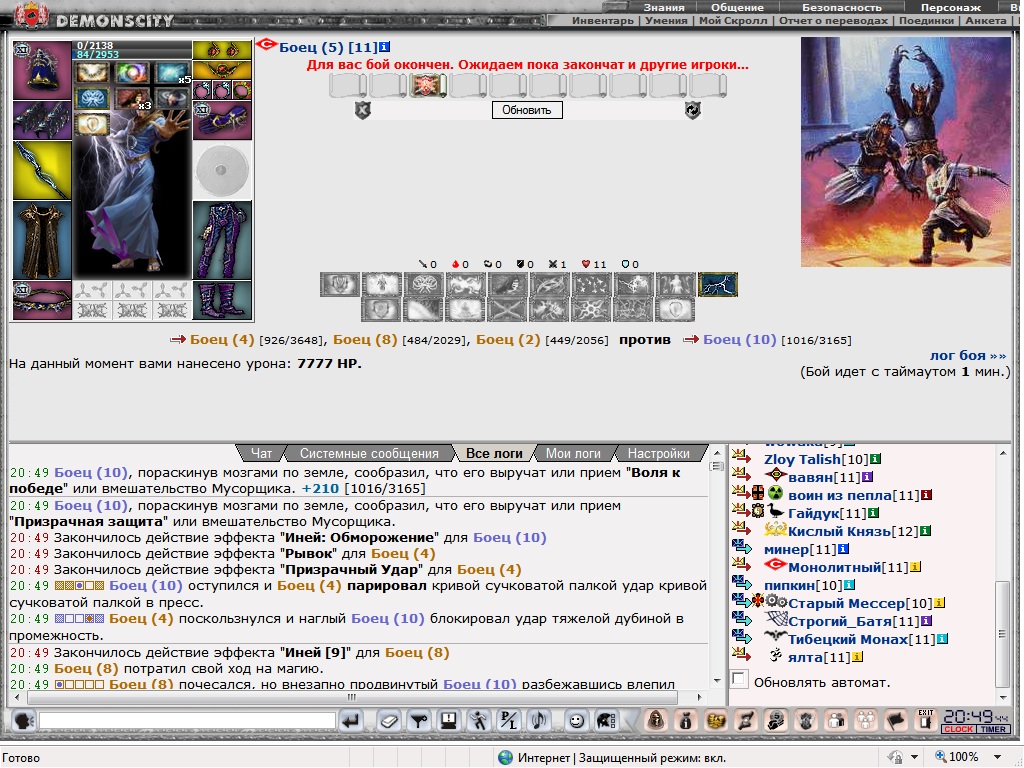
Task: Toggle the 'Обновлять автомат.' checkbox
Action: tap(739, 679)
